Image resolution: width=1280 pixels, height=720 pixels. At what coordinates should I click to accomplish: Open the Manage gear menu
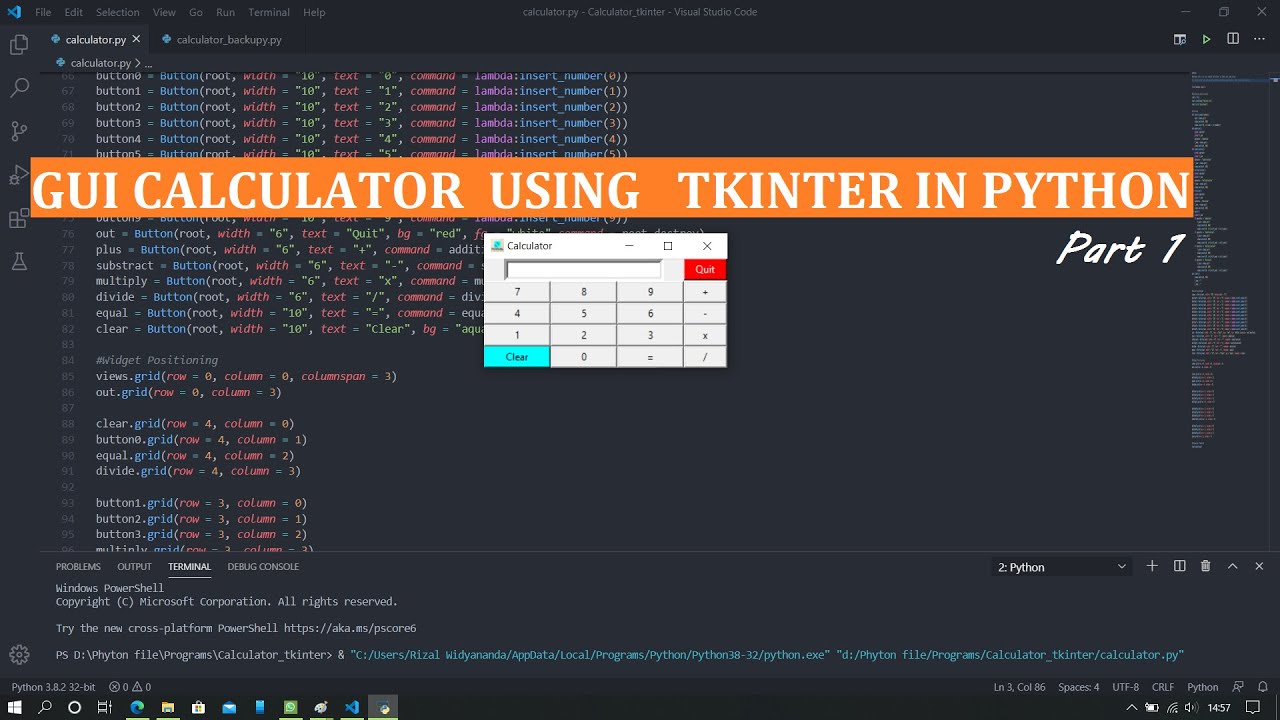[19, 655]
